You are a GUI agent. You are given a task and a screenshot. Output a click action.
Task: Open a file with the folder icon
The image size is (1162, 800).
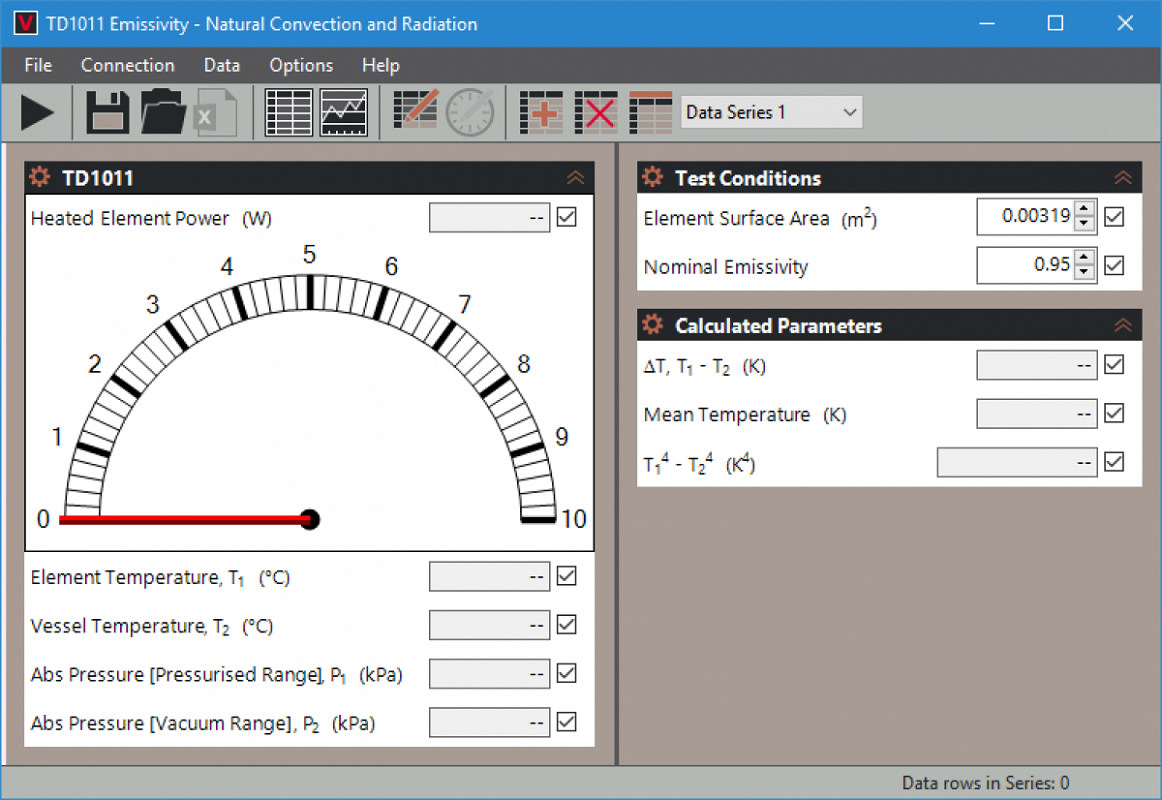(x=163, y=113)
